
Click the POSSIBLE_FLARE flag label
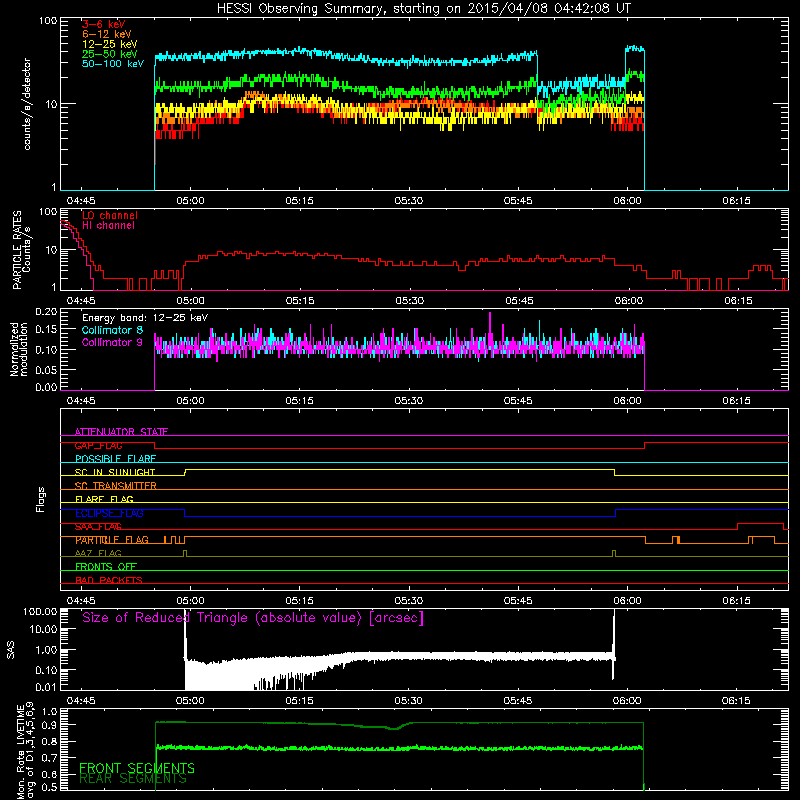pos(115,459)
